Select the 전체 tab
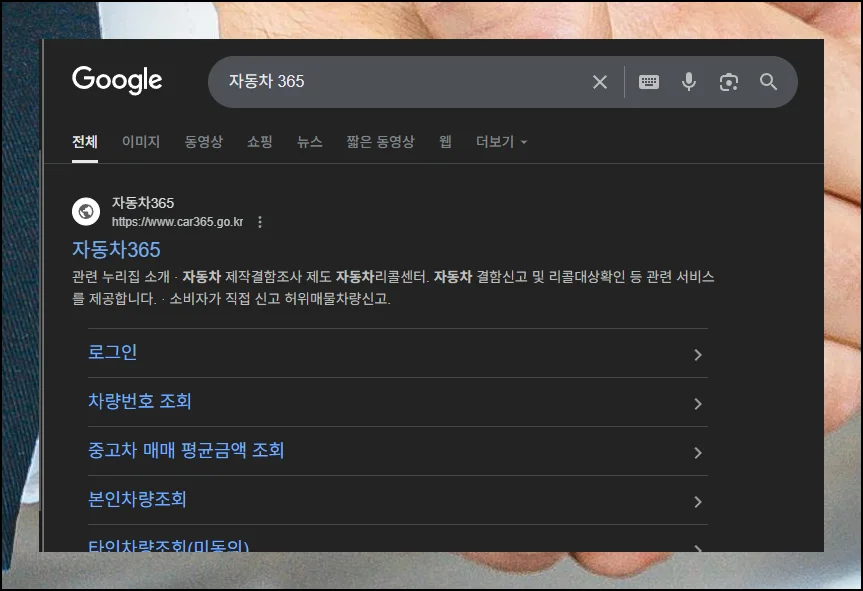 pos(85,142)
